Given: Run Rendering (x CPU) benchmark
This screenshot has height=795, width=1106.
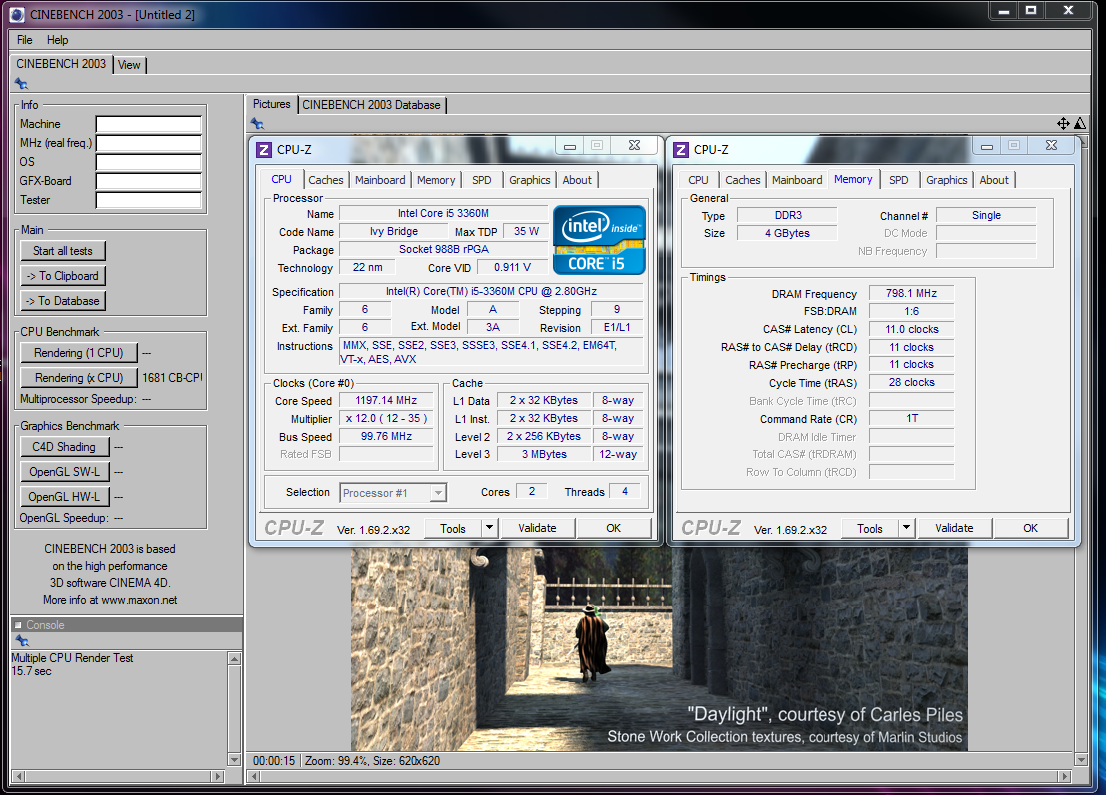Looking at the screenshot, I should tap(79, 377).
